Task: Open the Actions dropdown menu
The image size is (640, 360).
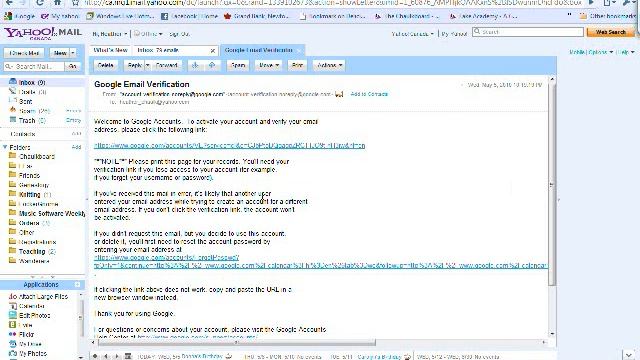Action: [329, 65]
